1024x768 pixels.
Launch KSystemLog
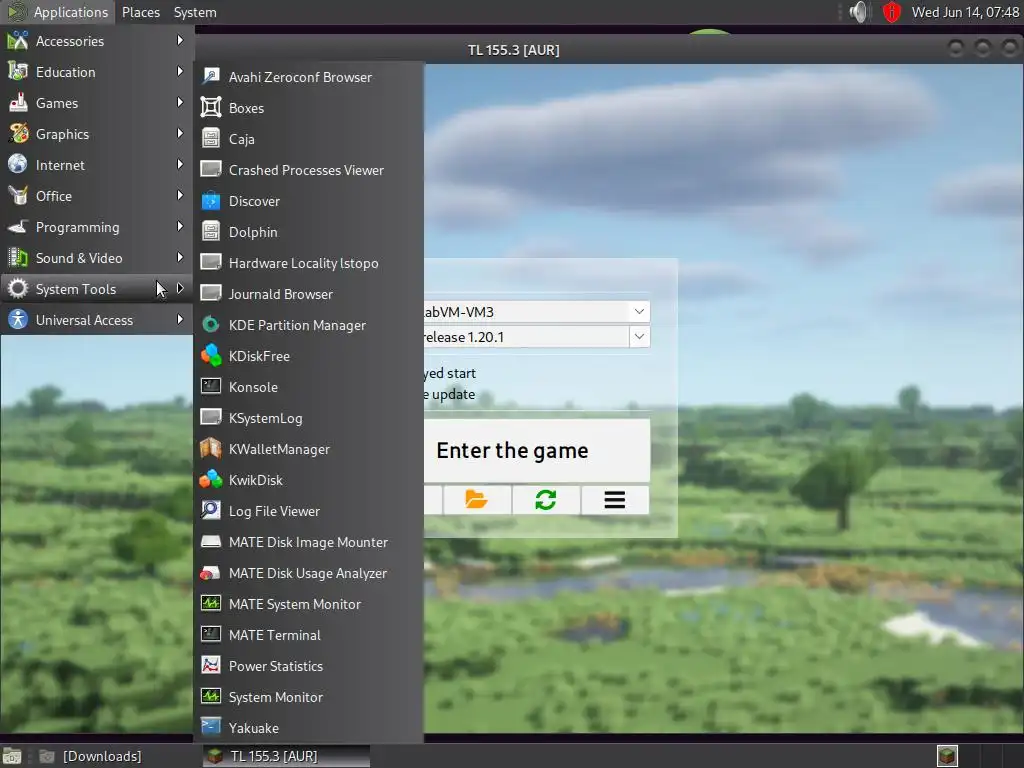[309, 418]
